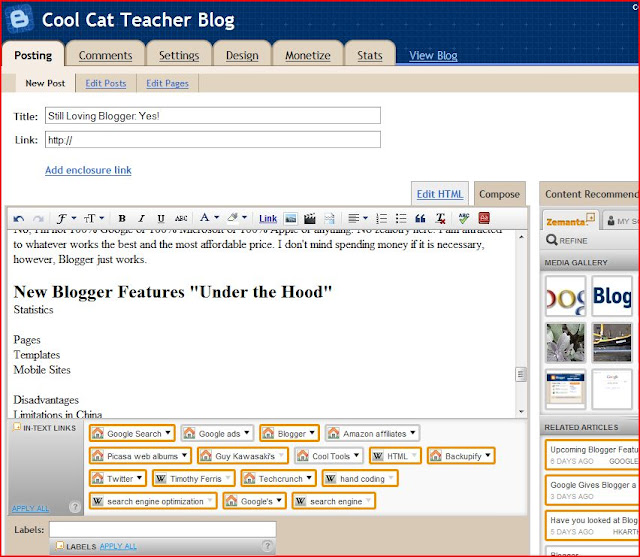Switch to Edit HTML mode
This screenshot has width=640, height=557.
click(440, 194)
